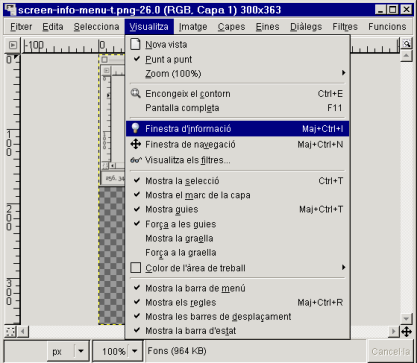Click the quick mask toggle at bottom-left corner

pyautogui.click(x=10, y=332)
